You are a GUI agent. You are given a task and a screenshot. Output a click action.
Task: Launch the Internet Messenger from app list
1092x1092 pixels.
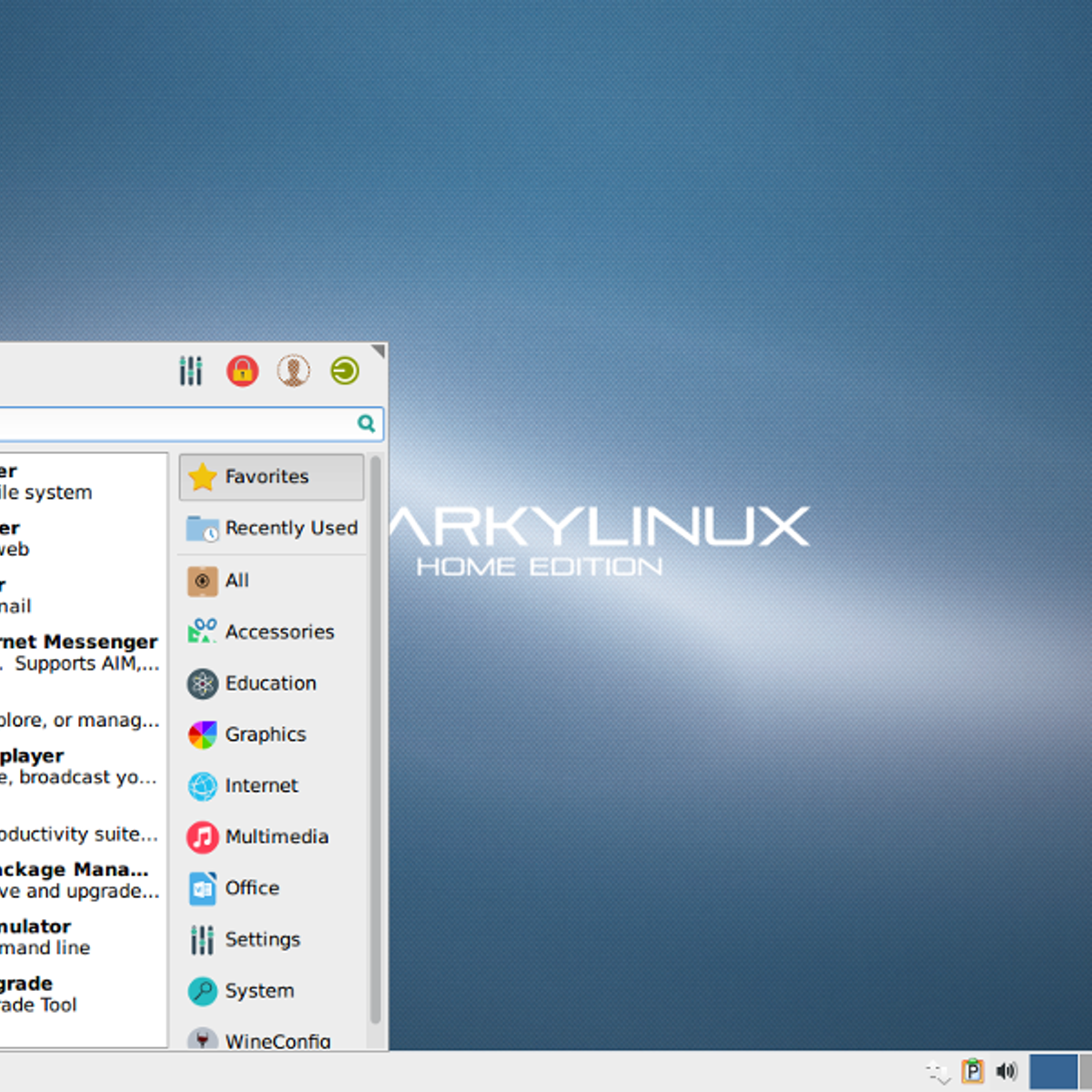(77, 652)
